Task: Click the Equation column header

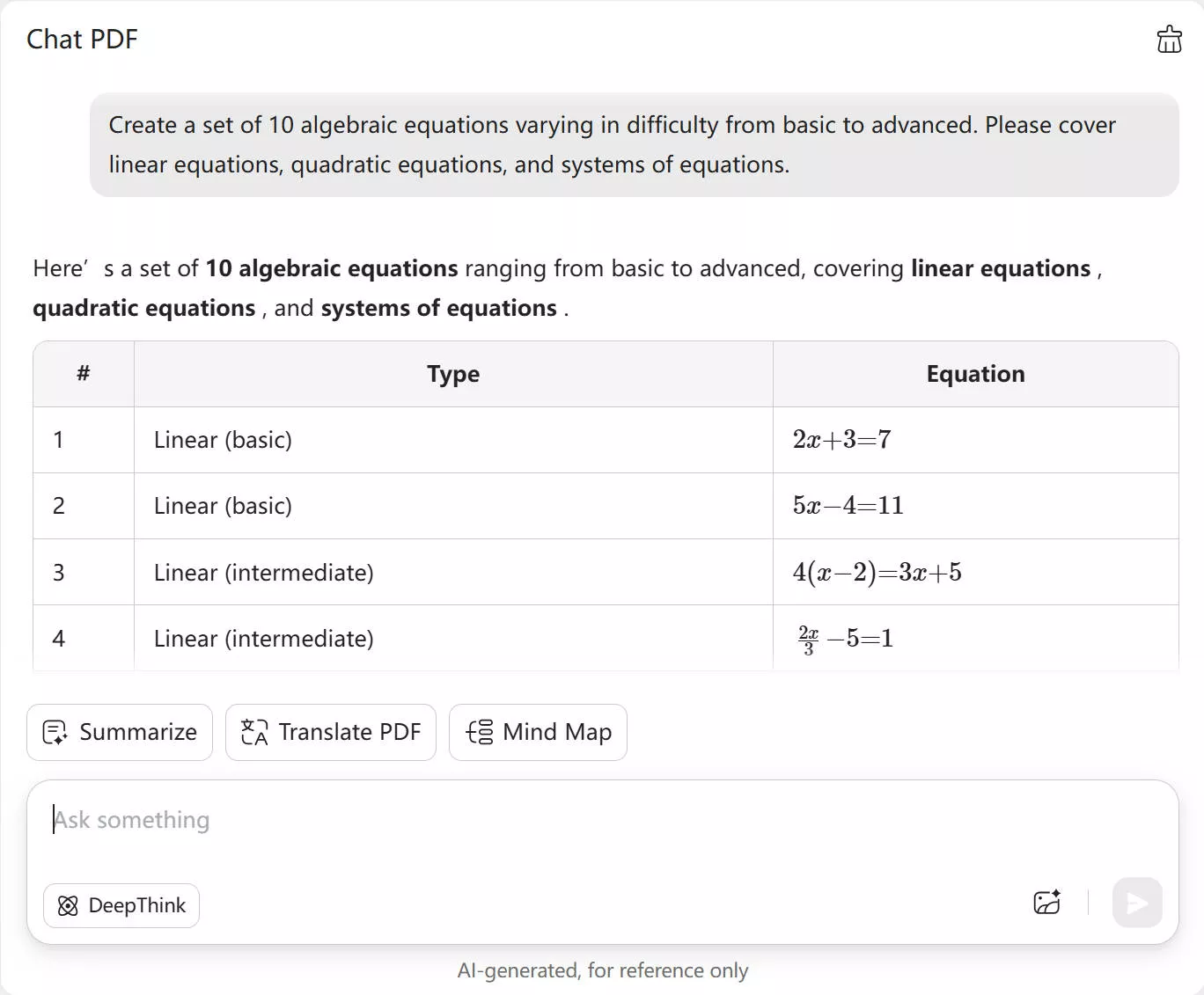Action: click(x=975, y=374)
